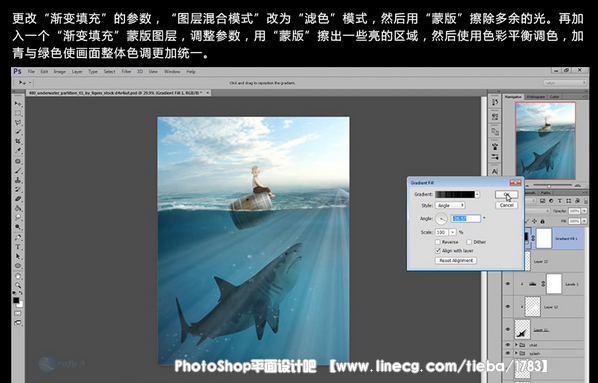Open the File menu
598x383 pixels.
coord(31,71)
